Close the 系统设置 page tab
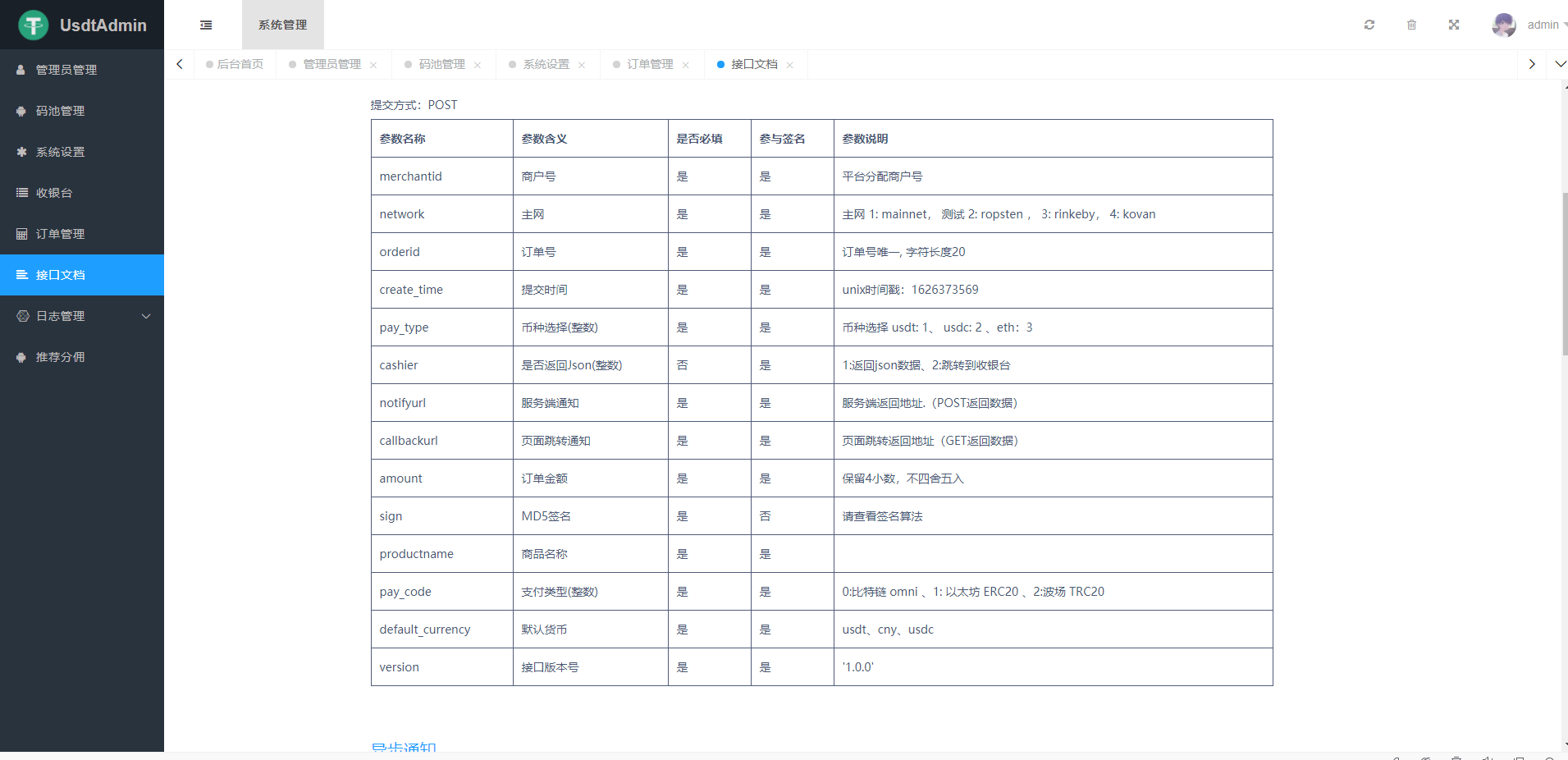 pyautogui.click(x=582, y=65)
